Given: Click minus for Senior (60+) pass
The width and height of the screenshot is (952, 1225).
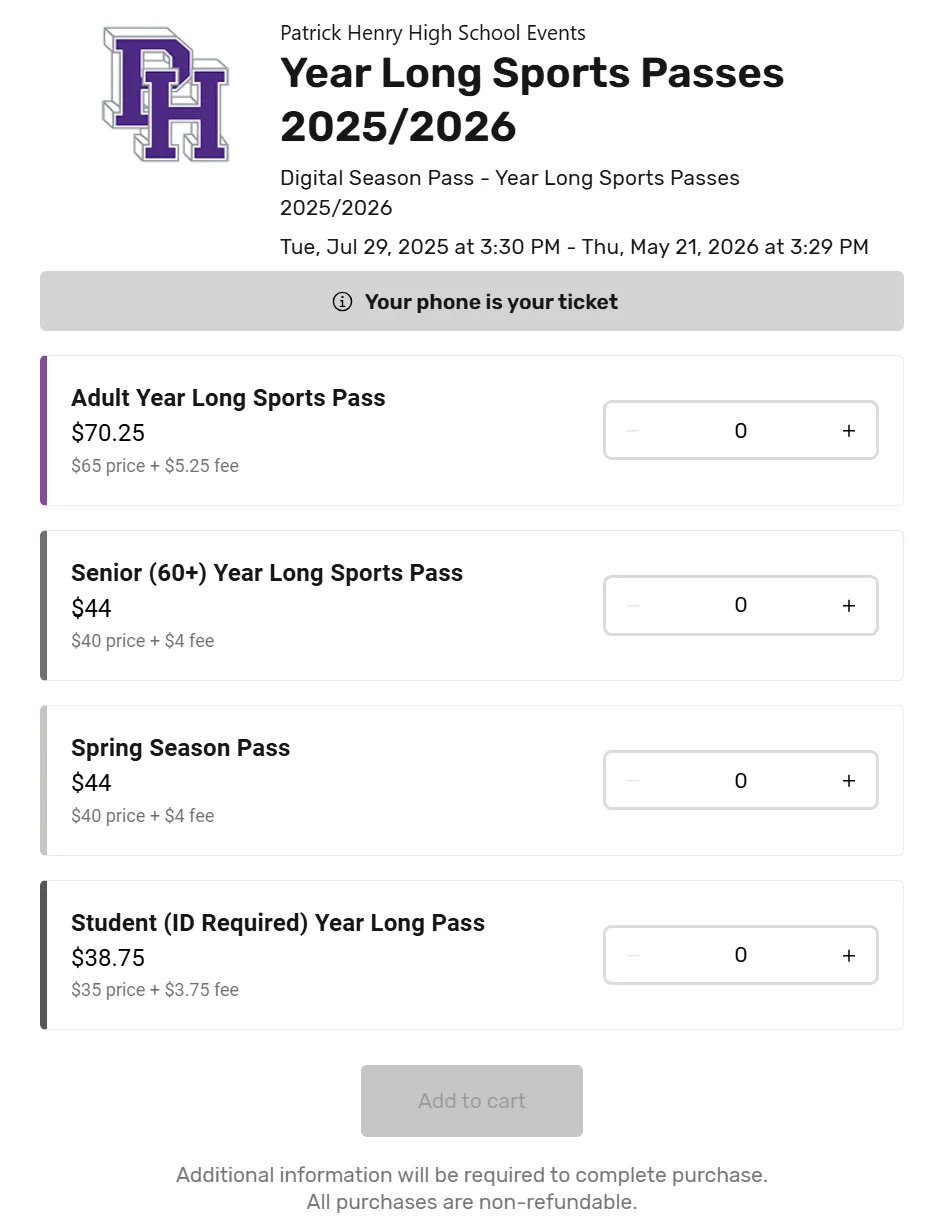Looking at the screenshot, I should tap(632, 606).
